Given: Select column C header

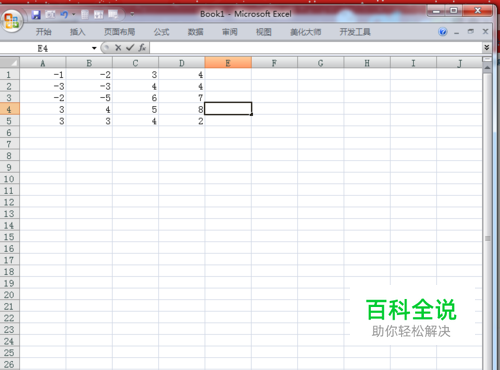Looking at the screenshot, I should (x=135, y=63).
